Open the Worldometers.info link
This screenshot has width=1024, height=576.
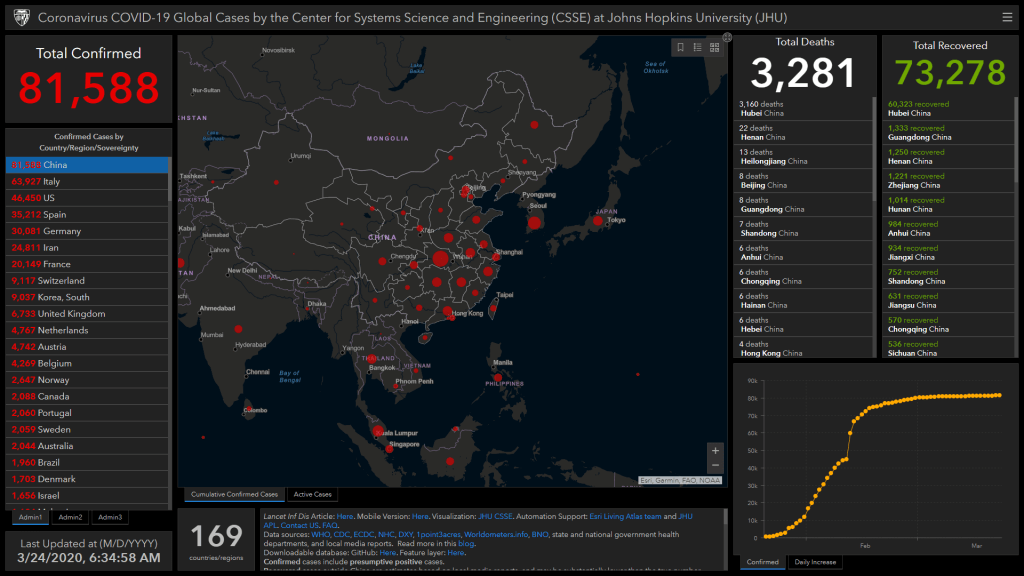click(496, 534)
